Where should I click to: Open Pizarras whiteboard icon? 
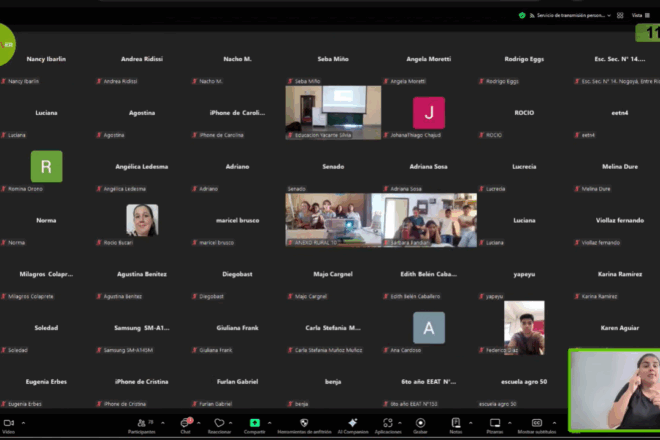(x=494, y=423)
